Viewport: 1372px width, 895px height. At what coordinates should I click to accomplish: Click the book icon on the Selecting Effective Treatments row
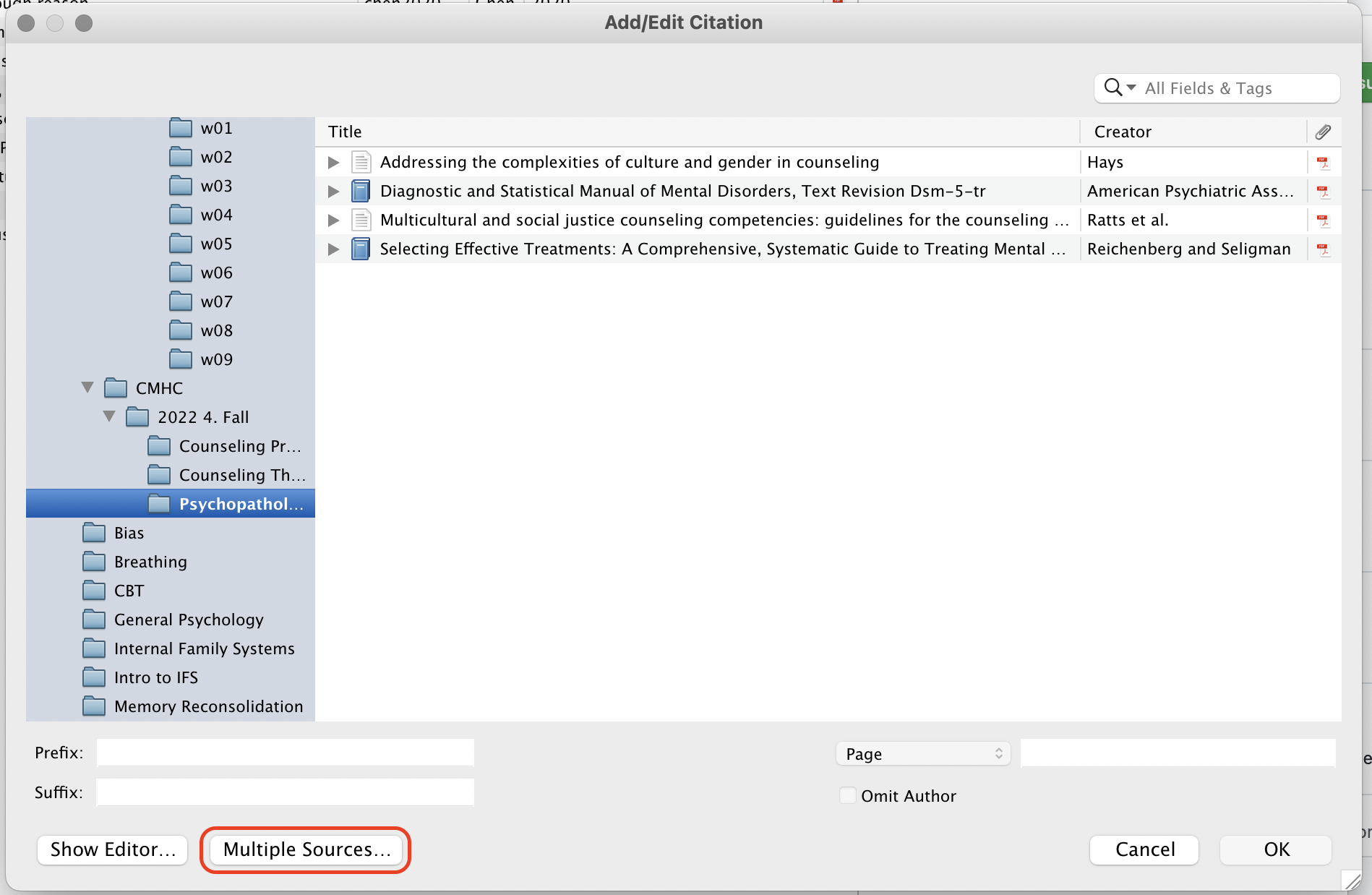point(361,249)
